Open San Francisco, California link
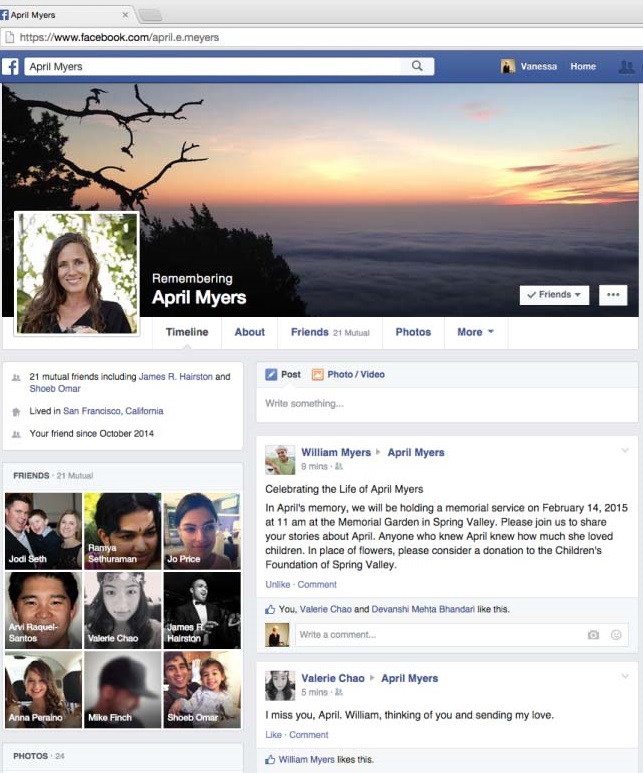Viewport: 643px width, 773px height. (113, 411)
